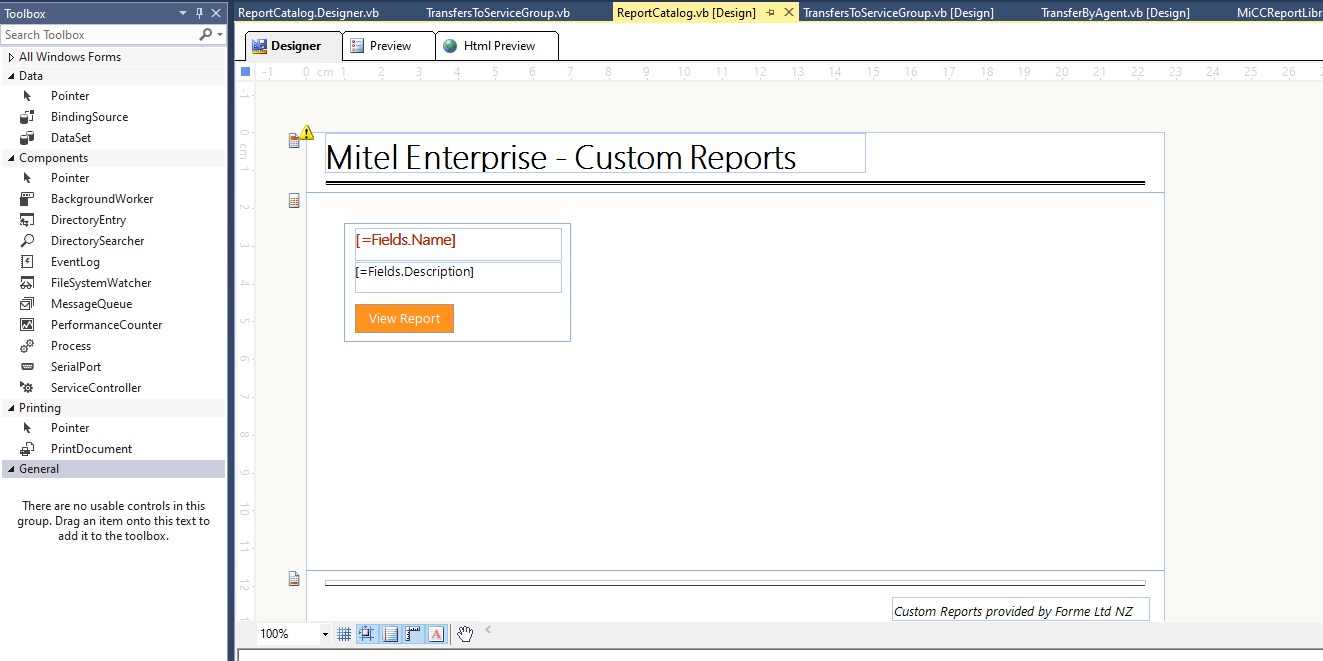The image size is (1323, 661).
Task: Activate the hand pan tool
Action: (x=465, y=633)
